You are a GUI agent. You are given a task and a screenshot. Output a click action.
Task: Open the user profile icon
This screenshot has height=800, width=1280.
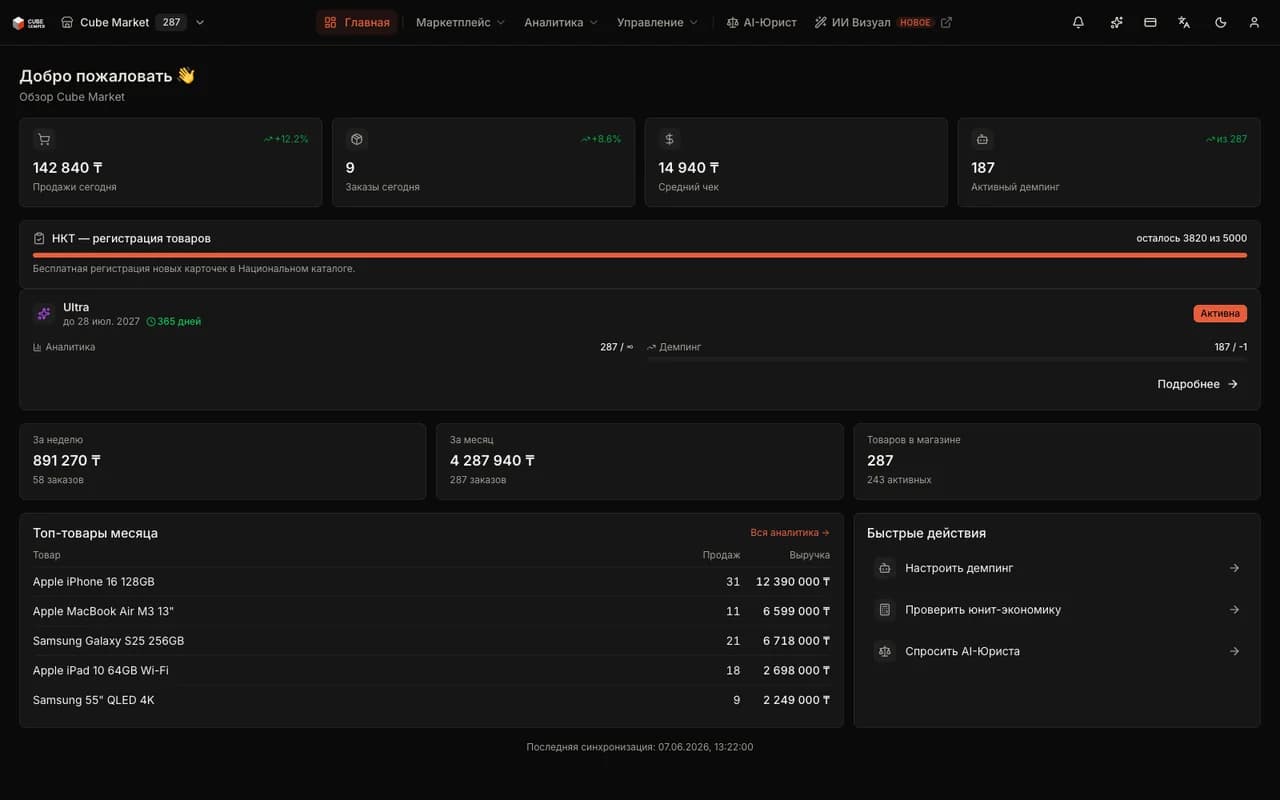[1254, 22]
